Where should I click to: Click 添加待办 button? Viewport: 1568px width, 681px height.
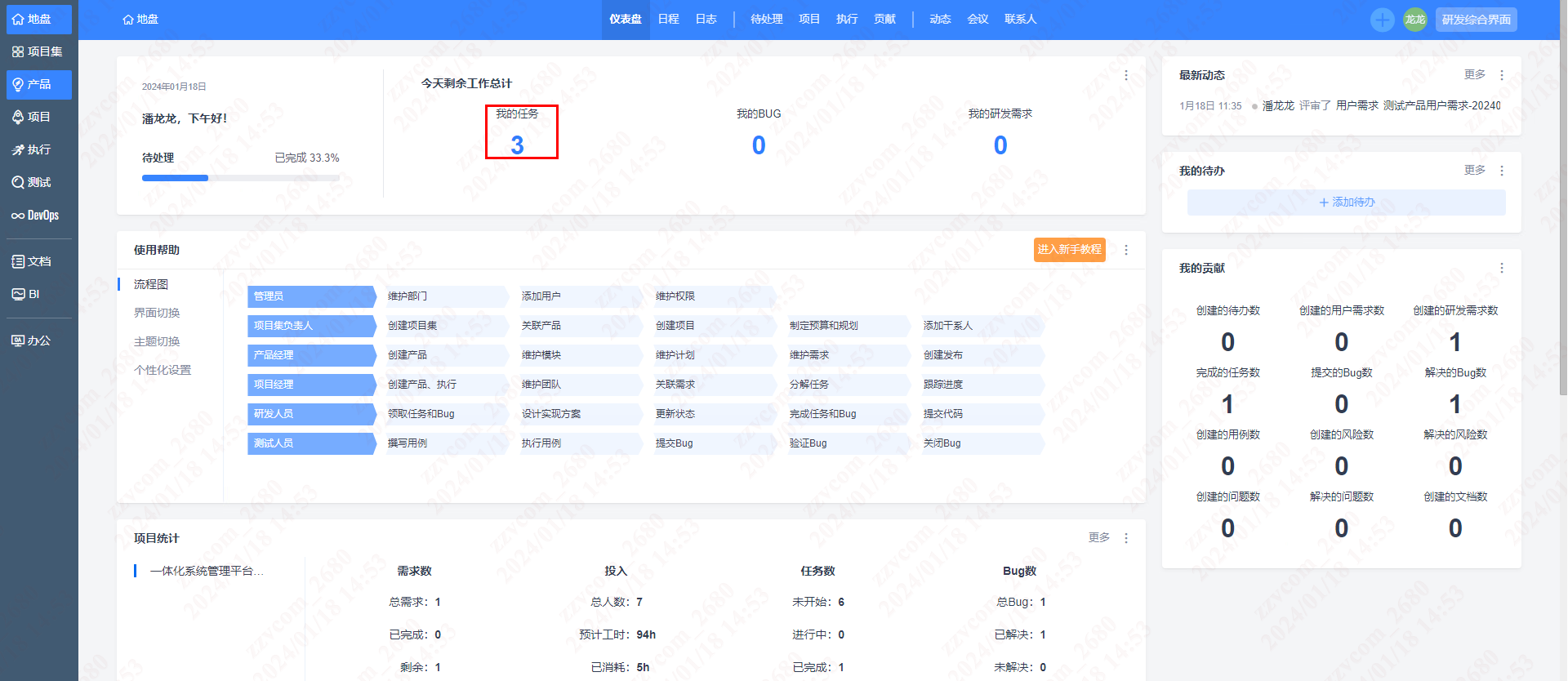click(x=1346, y=203)
